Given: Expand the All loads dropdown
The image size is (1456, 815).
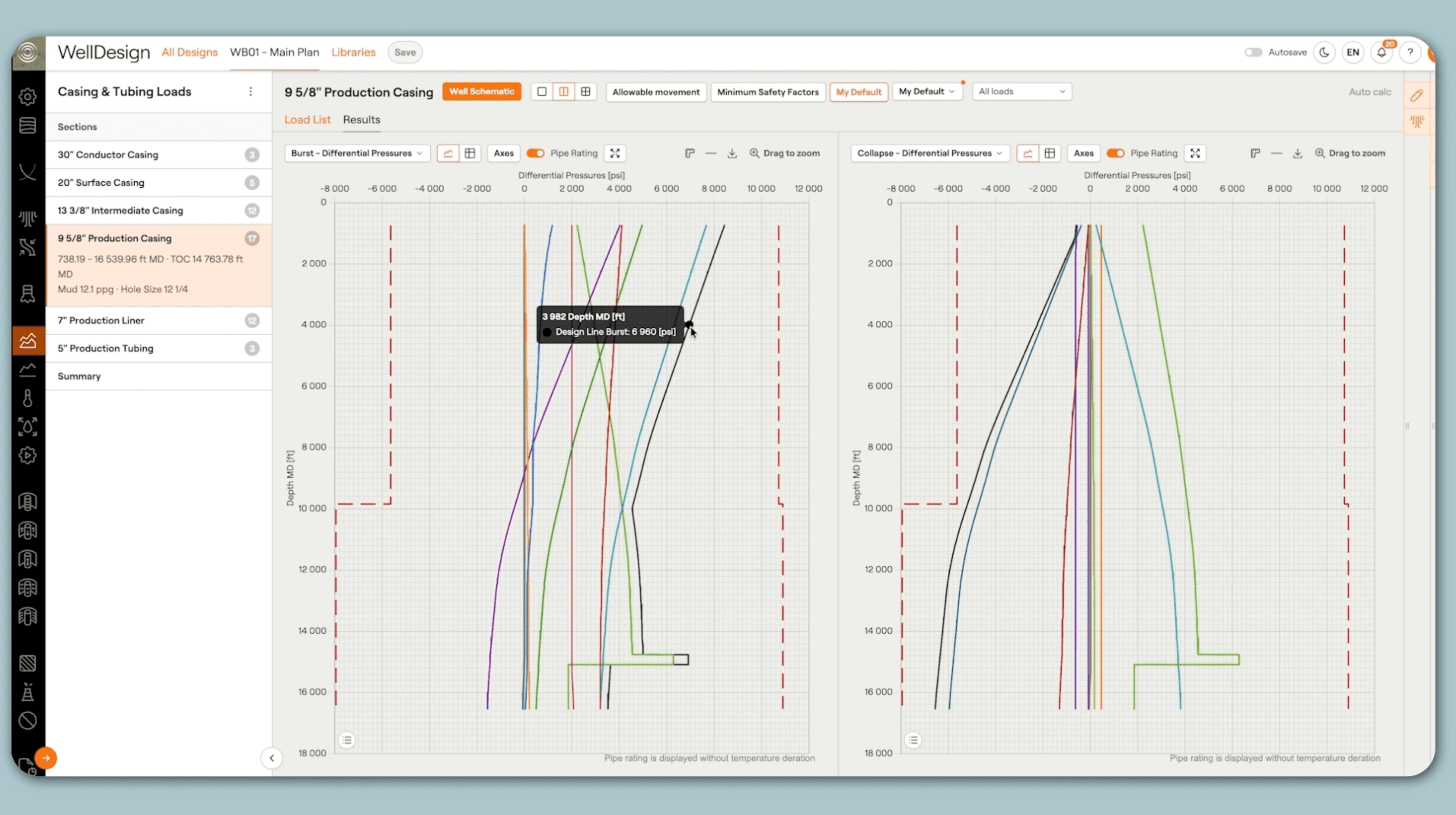Looking at the screenshot, I should 1021,92.
